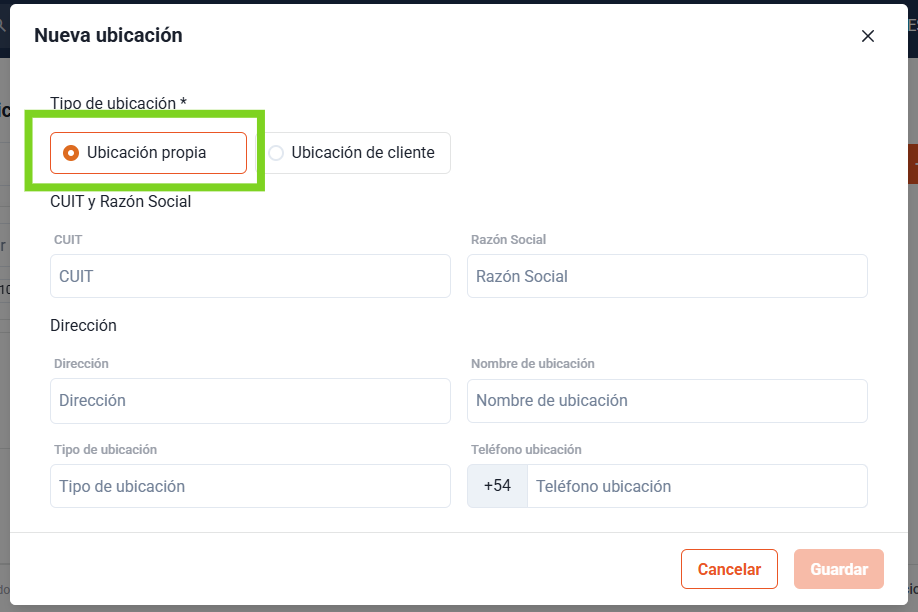Click the Nombre de ubicación input box

(667, 401)
